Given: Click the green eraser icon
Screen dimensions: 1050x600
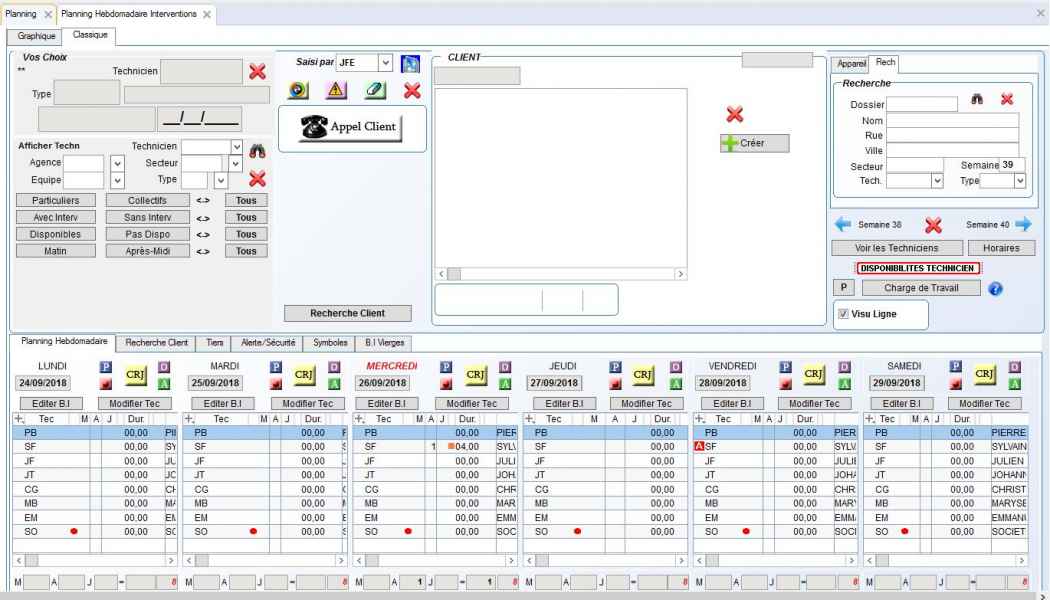Looking at the screenshot, I should (375, 90).
